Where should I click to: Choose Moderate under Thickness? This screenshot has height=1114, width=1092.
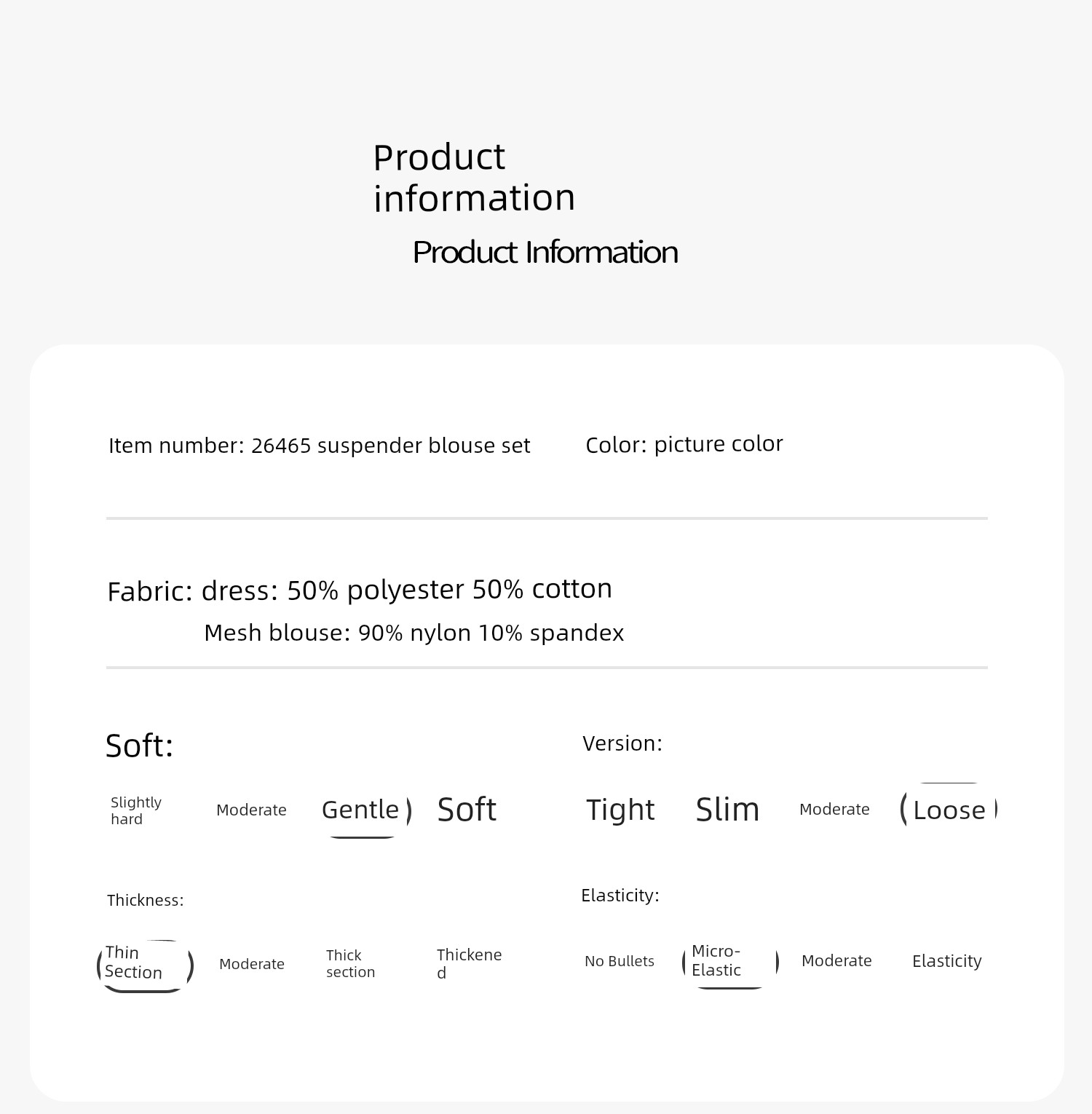[252, 964]
